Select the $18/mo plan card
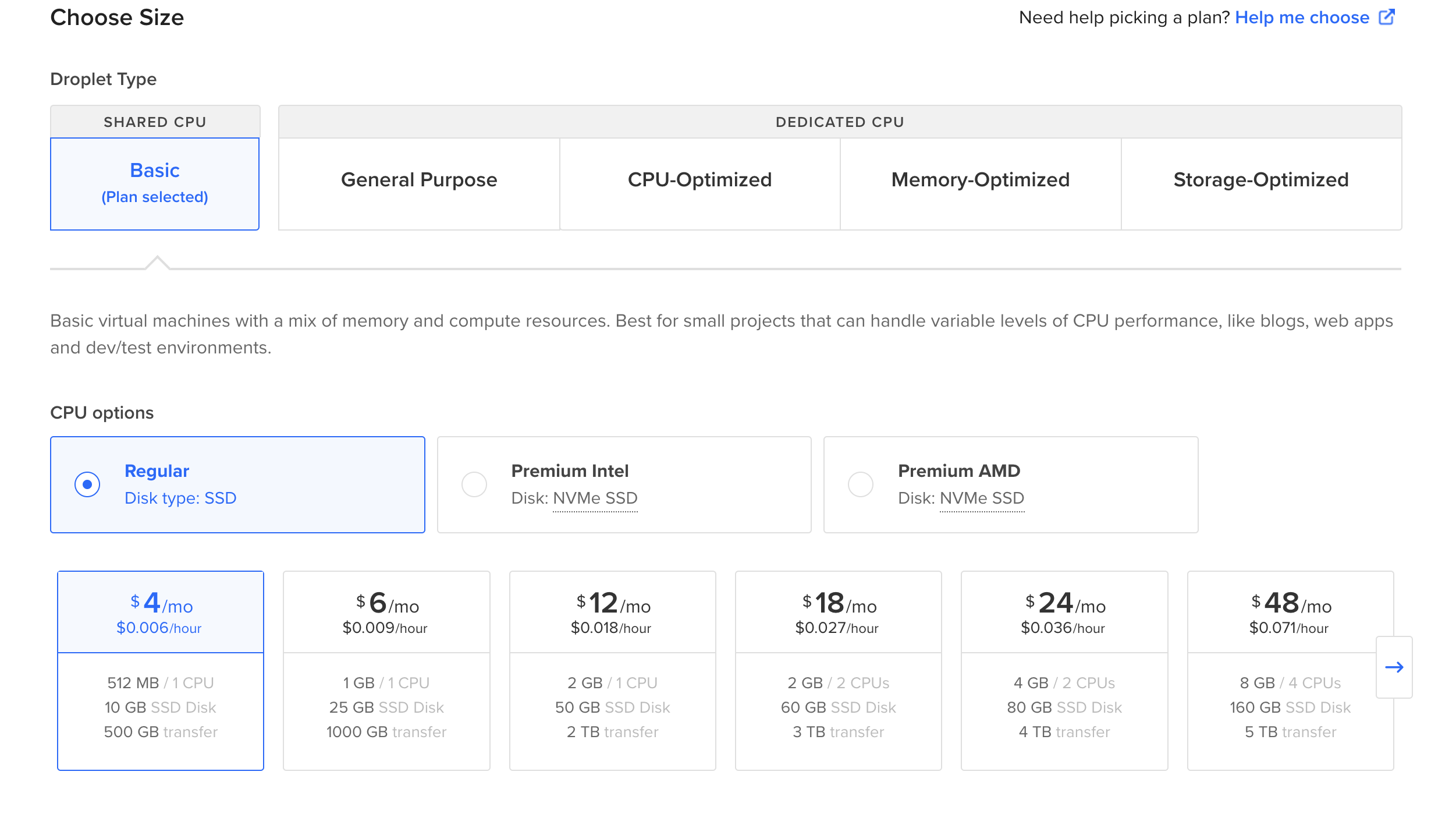This screenshot has width=1456, height=814. (x=839, y=671)
